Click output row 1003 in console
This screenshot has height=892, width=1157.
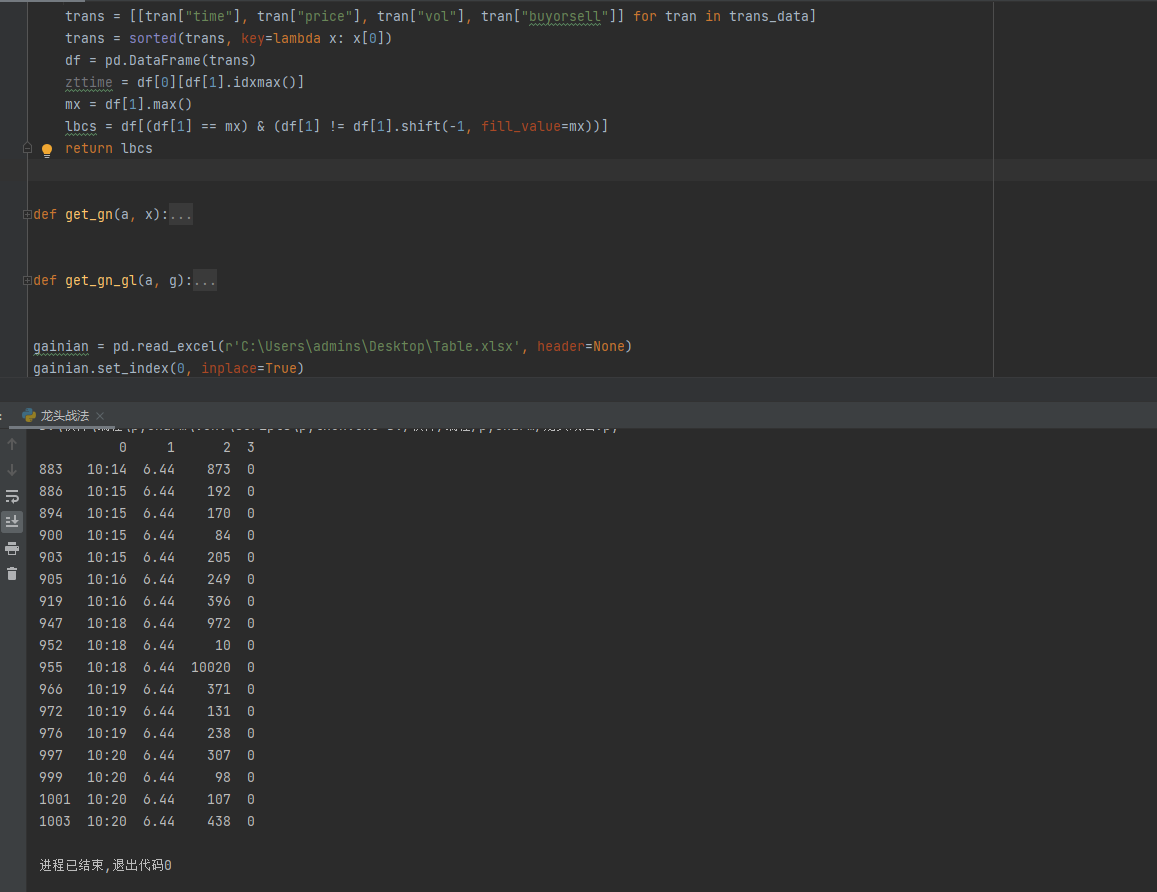coord(147,822)
